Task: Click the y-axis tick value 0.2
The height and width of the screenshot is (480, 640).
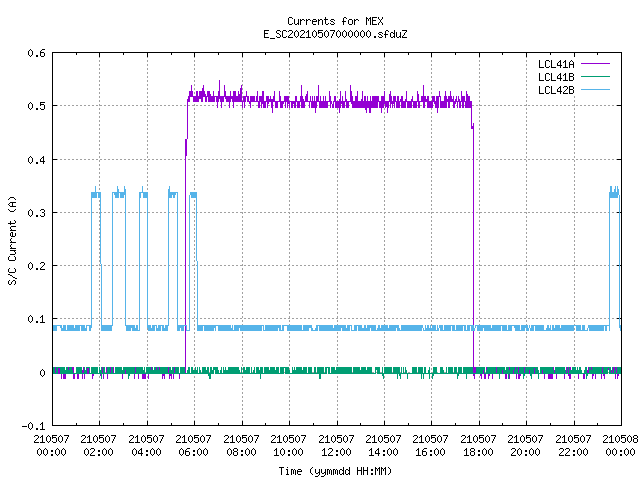Action: coord(36,266)
